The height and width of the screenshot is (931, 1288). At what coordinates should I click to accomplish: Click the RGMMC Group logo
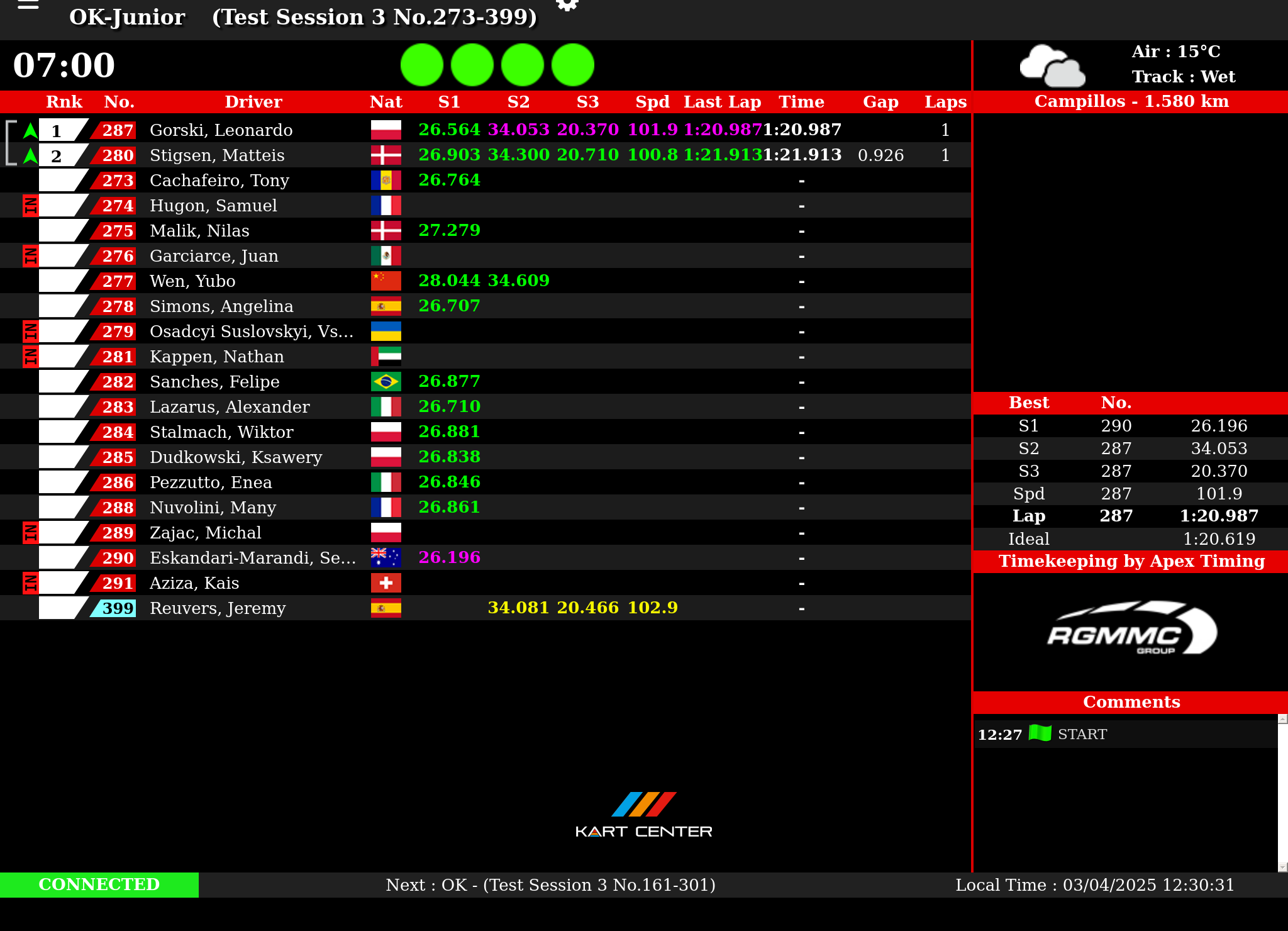tap(1131, 629)
